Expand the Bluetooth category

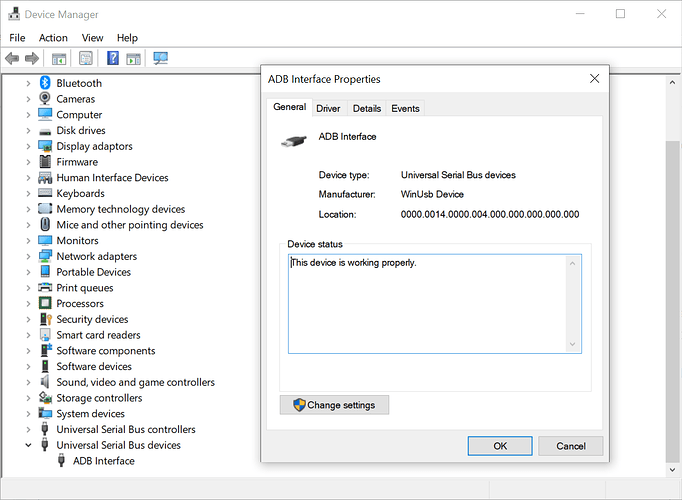[28, 83]
